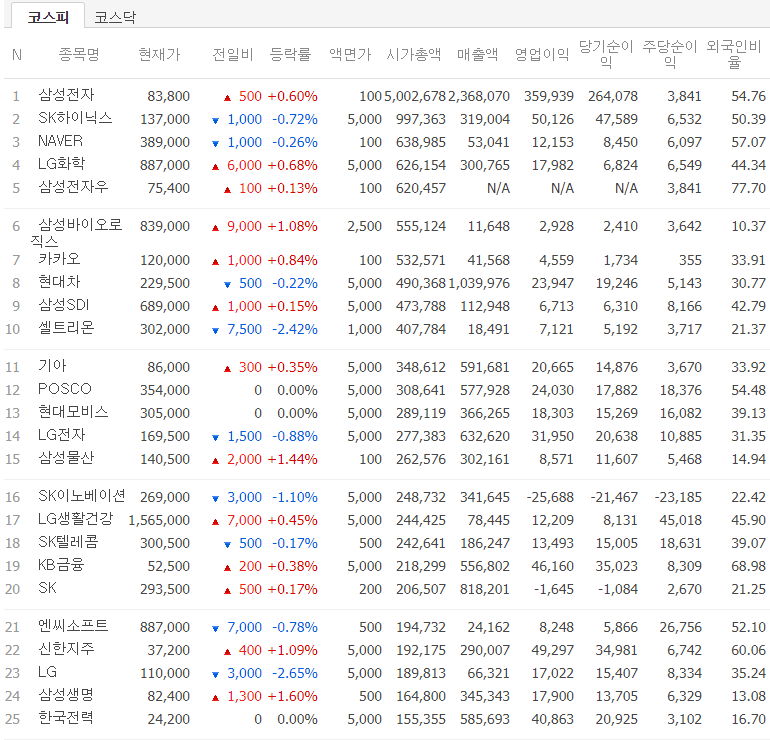Open the 한국전력 stock link
Screen dimensions: 770x740
tap(66, 718)
